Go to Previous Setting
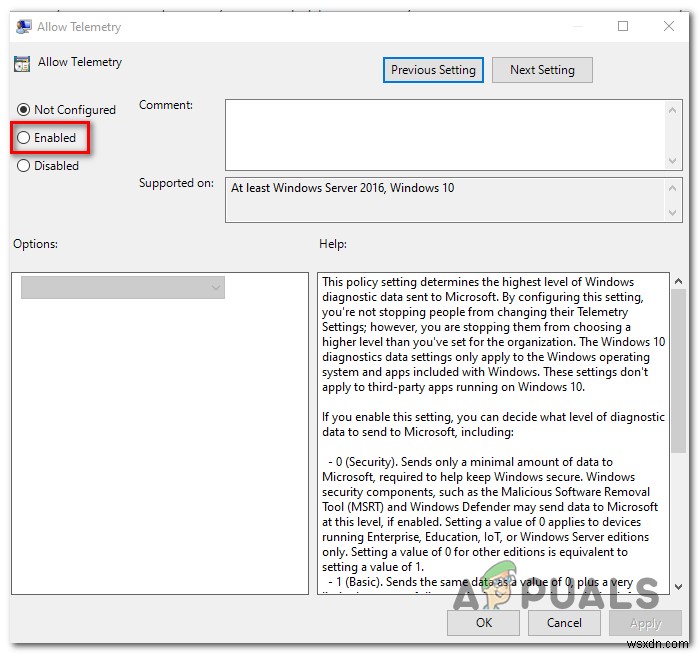The image size is (700, 654). 433,70
